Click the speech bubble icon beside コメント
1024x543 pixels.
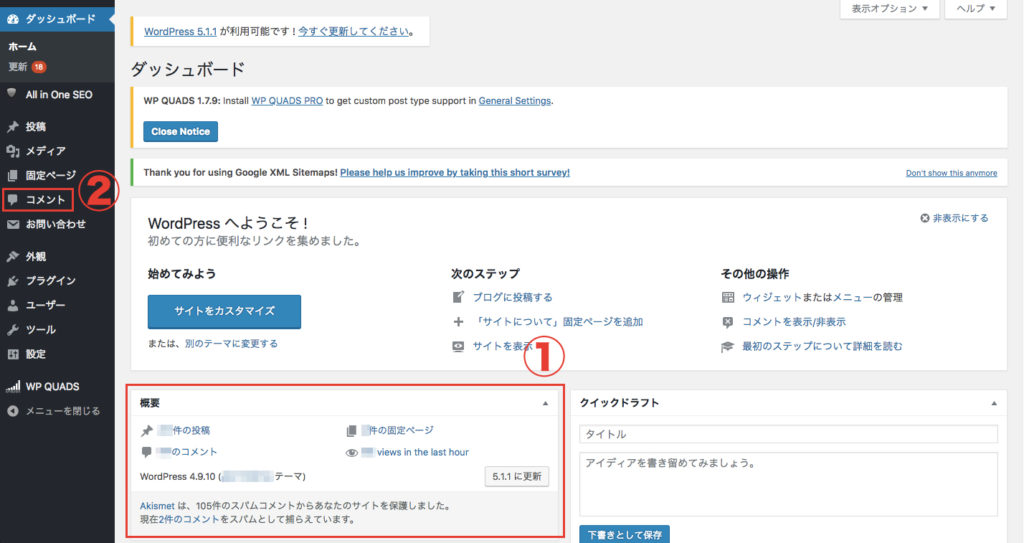click(x=12, y=200)
